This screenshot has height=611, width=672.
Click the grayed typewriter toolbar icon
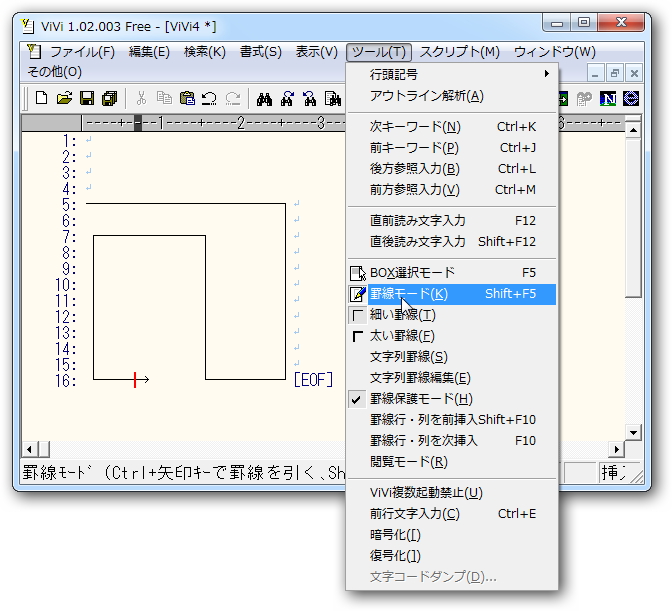[584, 99]
